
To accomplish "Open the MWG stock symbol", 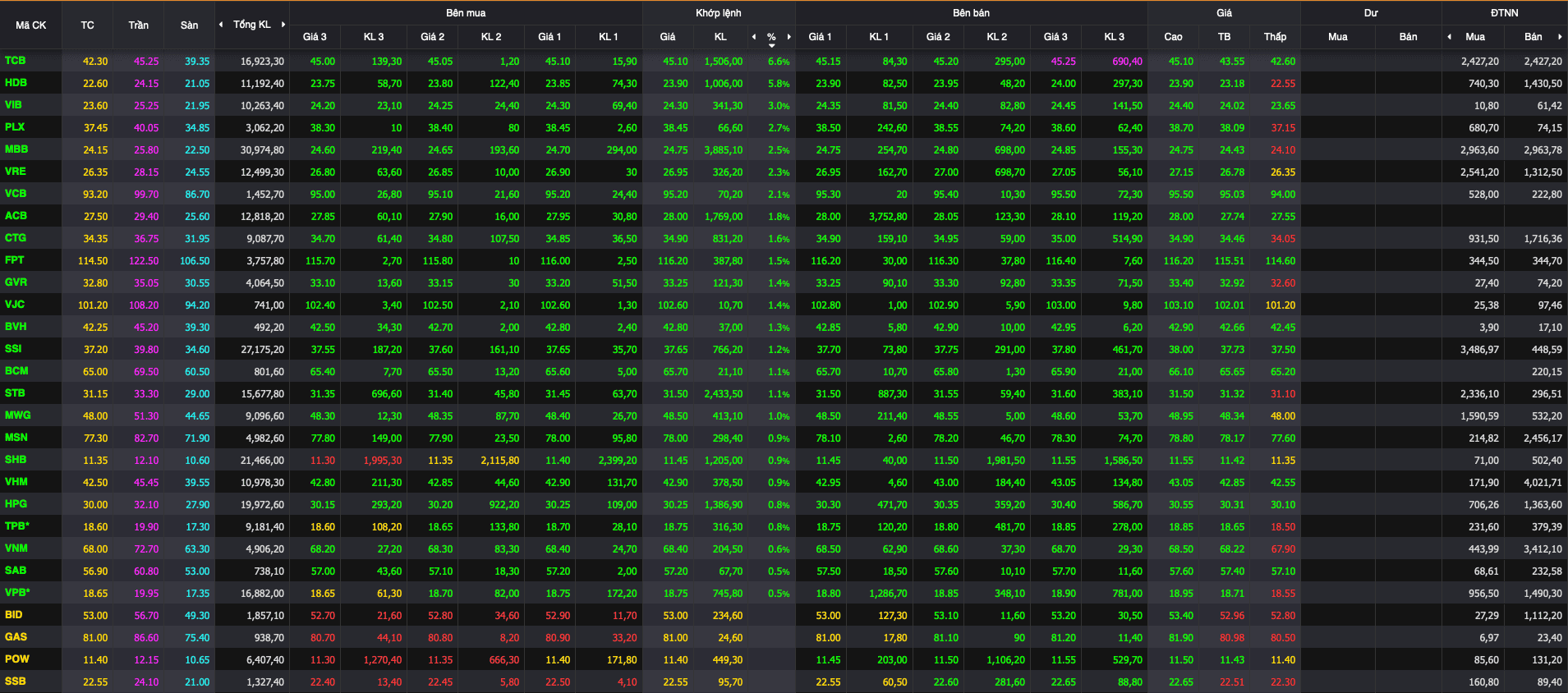I will 17,415.
